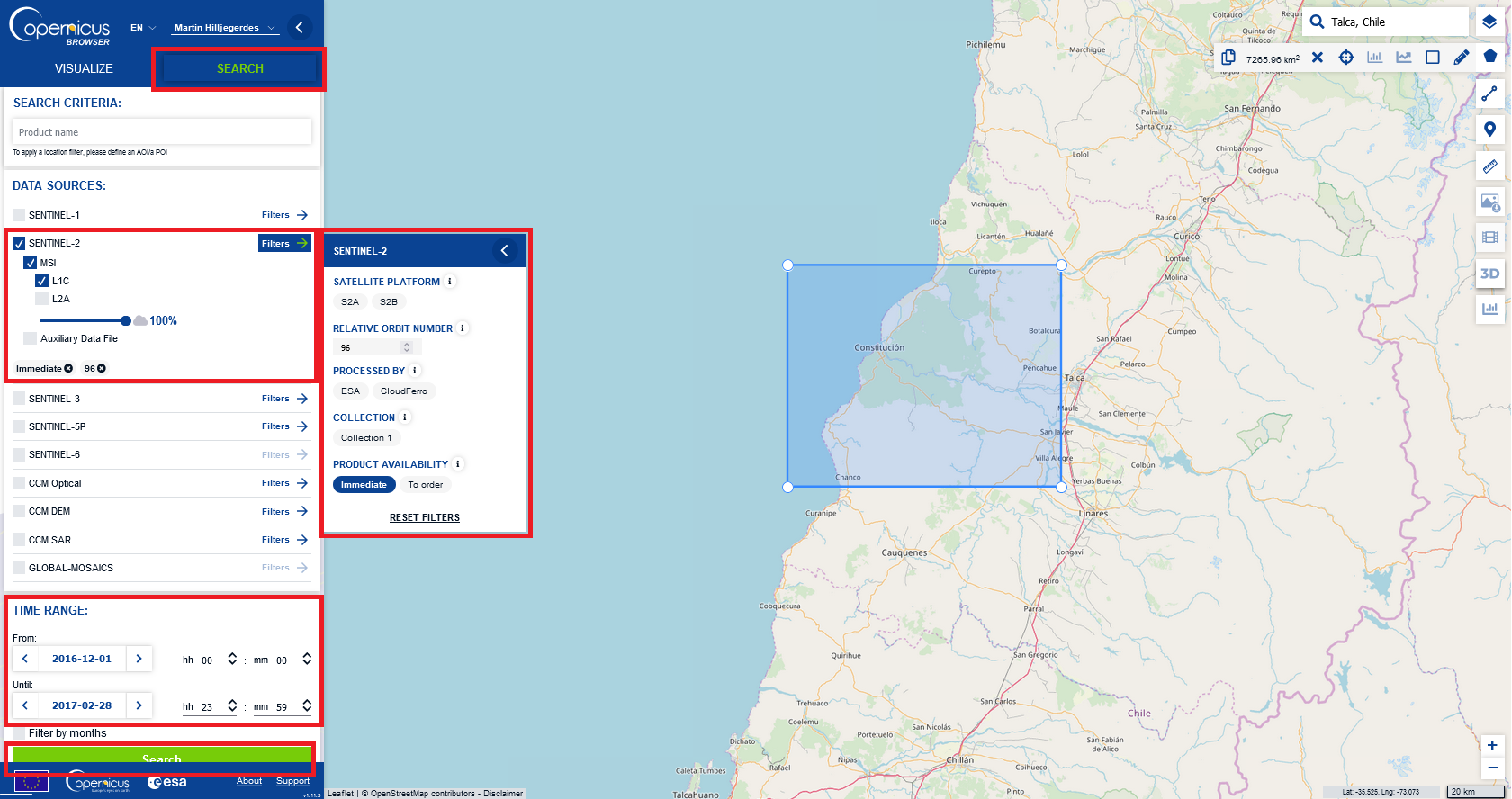Click the cloud coverage slider handle
The height and width of the screenshot is (799, 1512).
(126, 320)
